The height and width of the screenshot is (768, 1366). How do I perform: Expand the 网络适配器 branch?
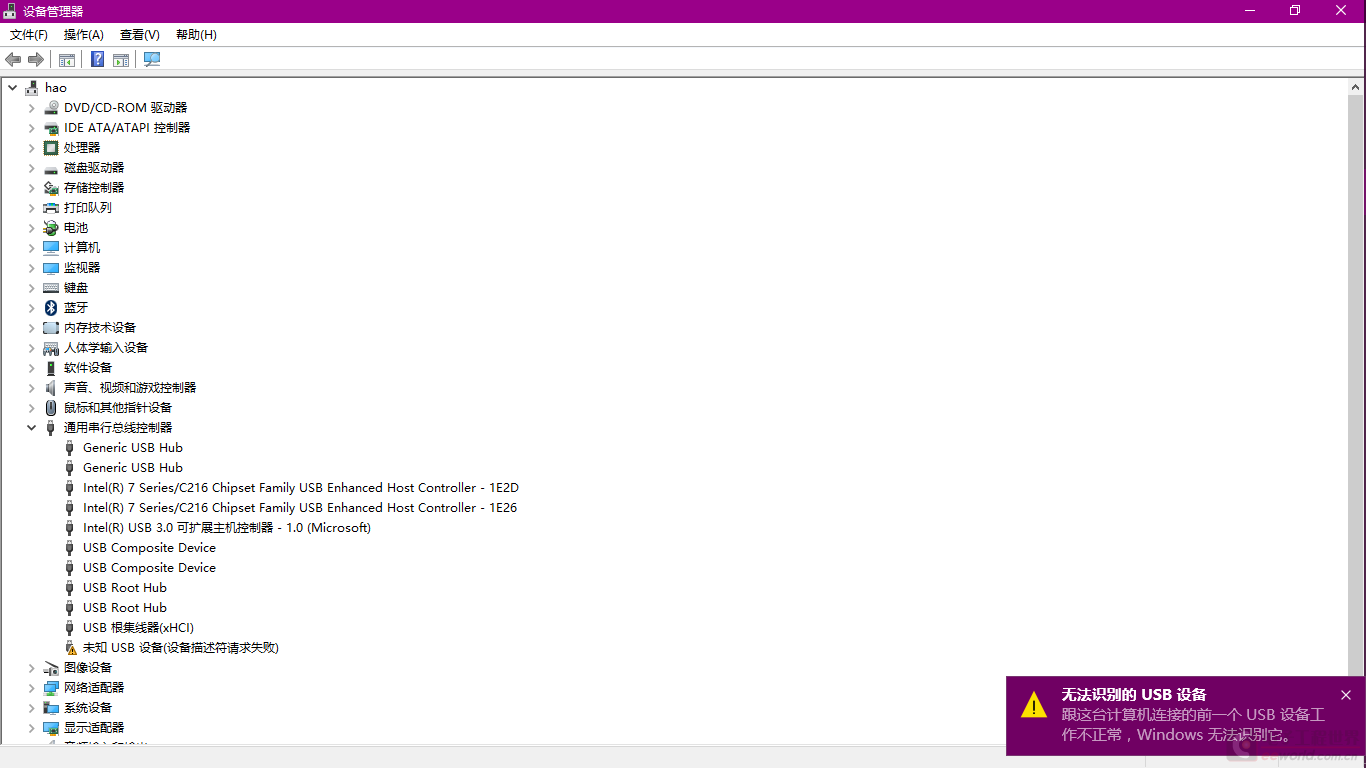tap(31, 688)
